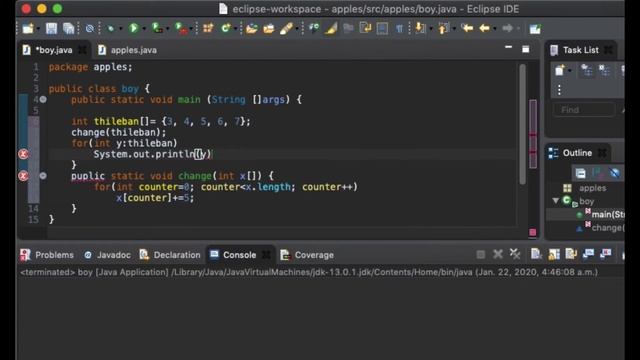The height and width of the screenshot is (360, 640).
Task: Click the External Tools run icon
Action: 180,28
